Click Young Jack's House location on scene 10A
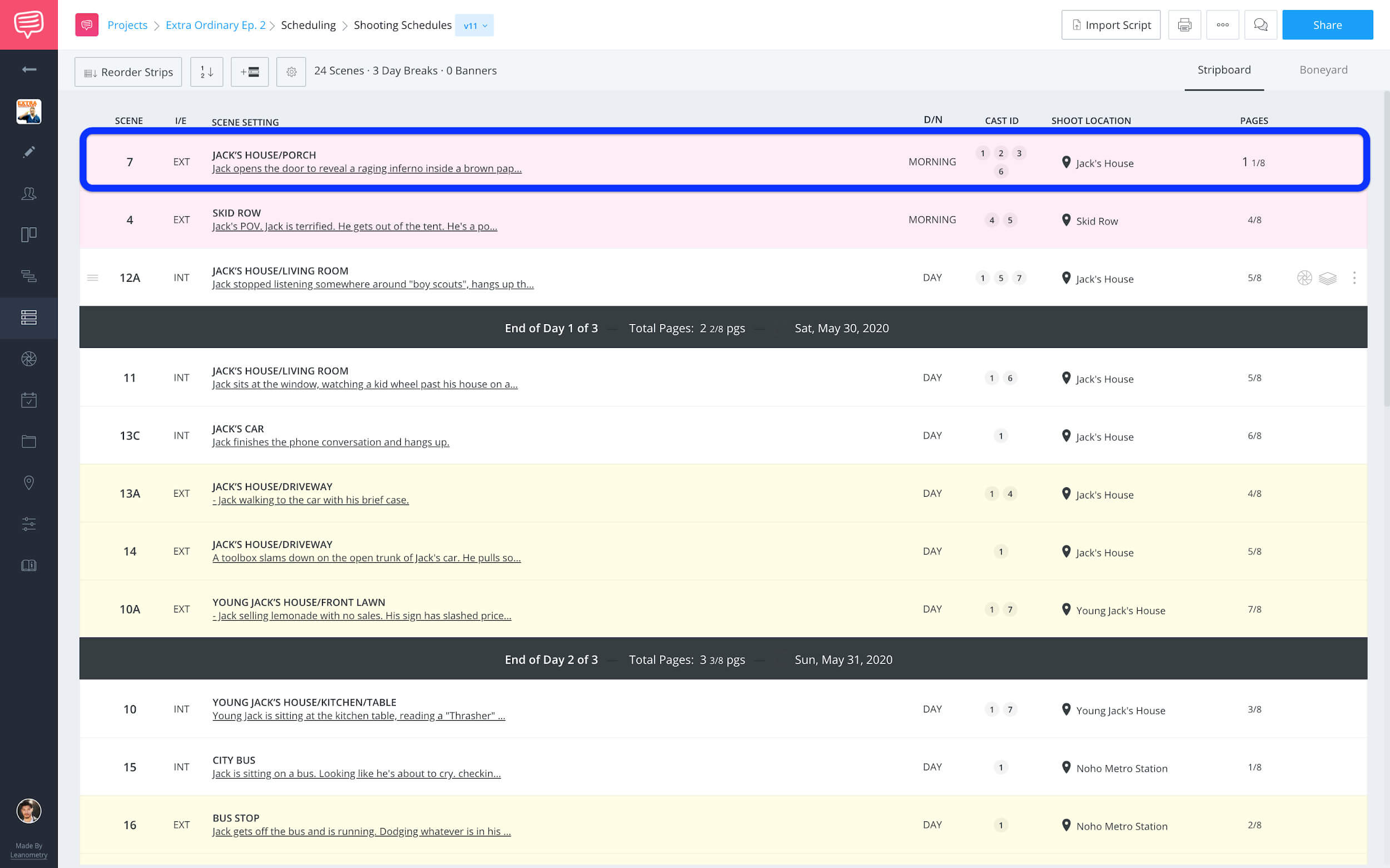Screen dimensions: 1390x868 [1120, 610]
